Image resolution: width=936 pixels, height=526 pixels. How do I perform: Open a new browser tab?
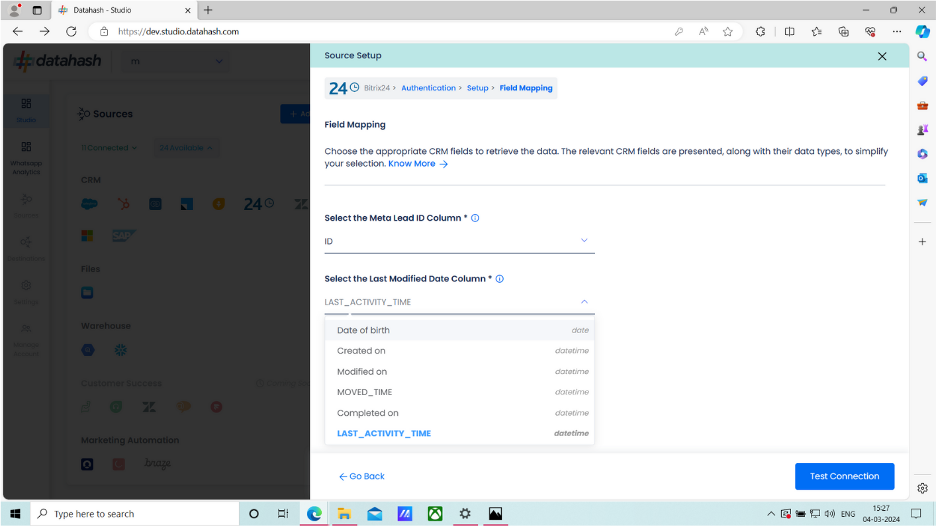coord(208,10)
